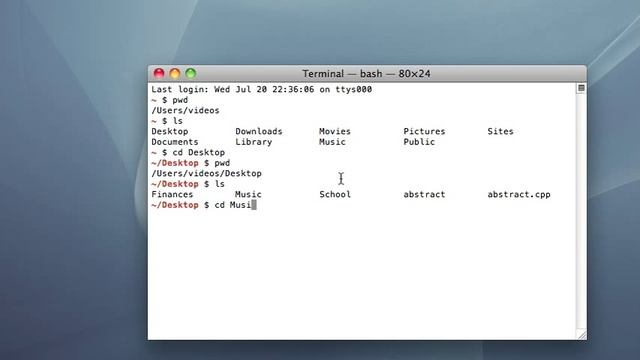This screenshot has width=640, height=360.
Task: Close the Terminal window with red button
Action: pyautogui.click(x=159, y=73)
